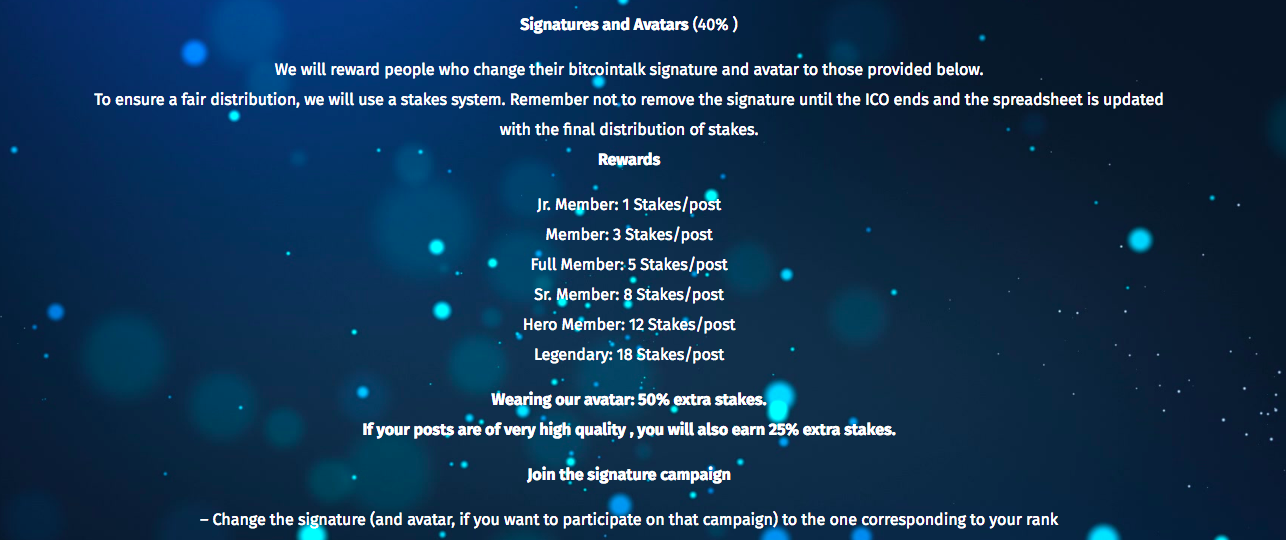
Task: Click the sentence starting "To ensure a fair distribution"
Action: 629,100
